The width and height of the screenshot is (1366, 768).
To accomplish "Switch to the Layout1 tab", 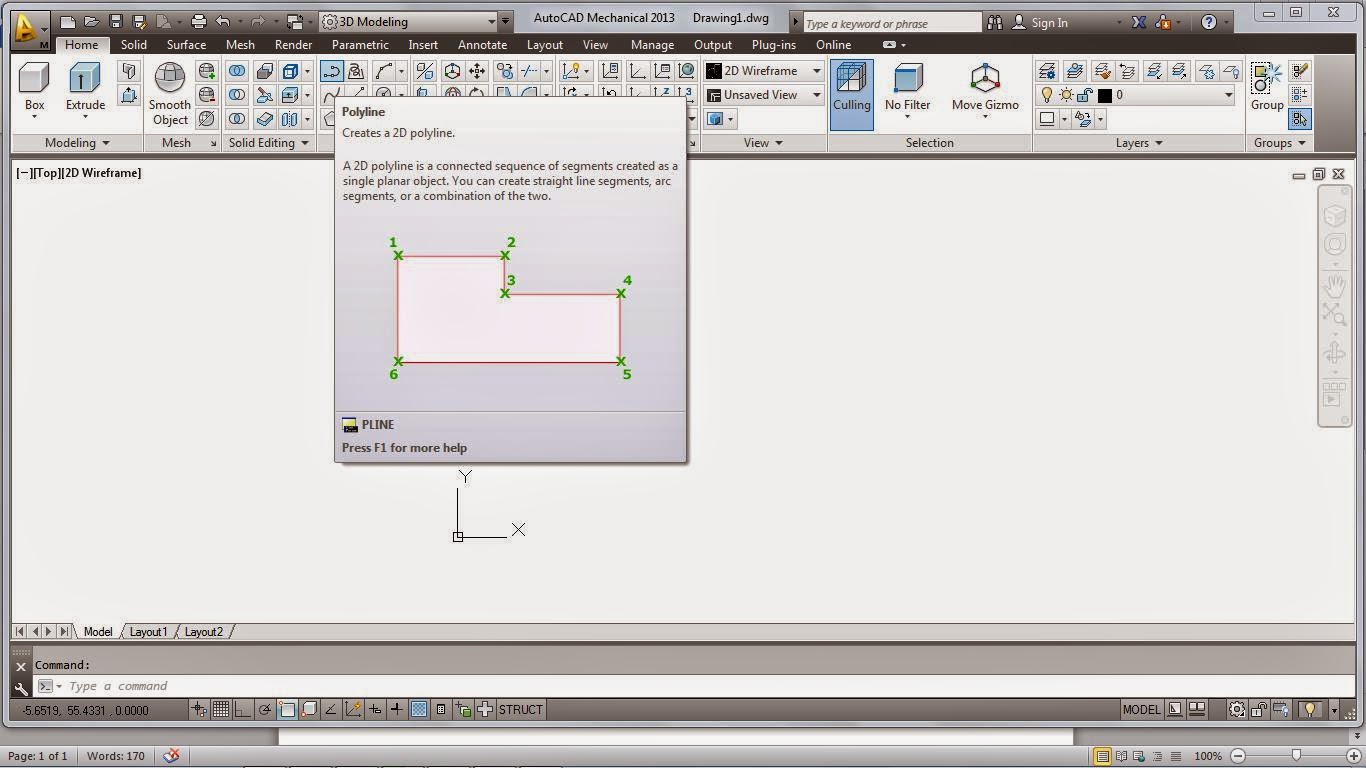I will coord(148,631).
